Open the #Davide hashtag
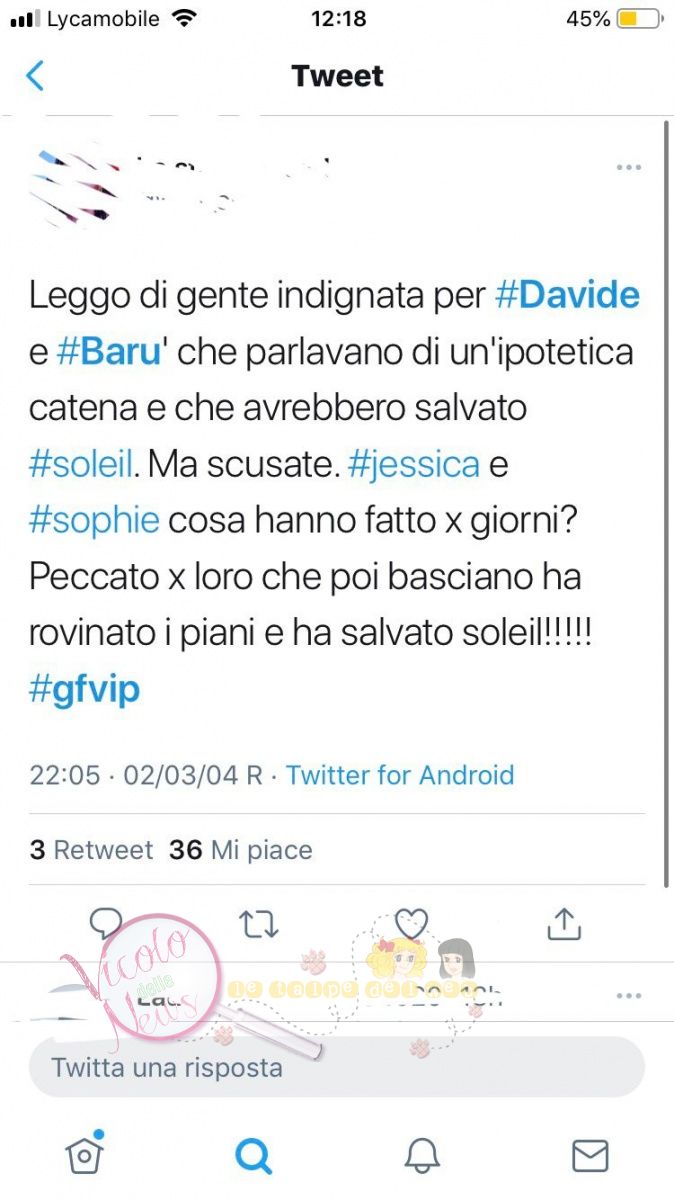 tap(568, 295)
